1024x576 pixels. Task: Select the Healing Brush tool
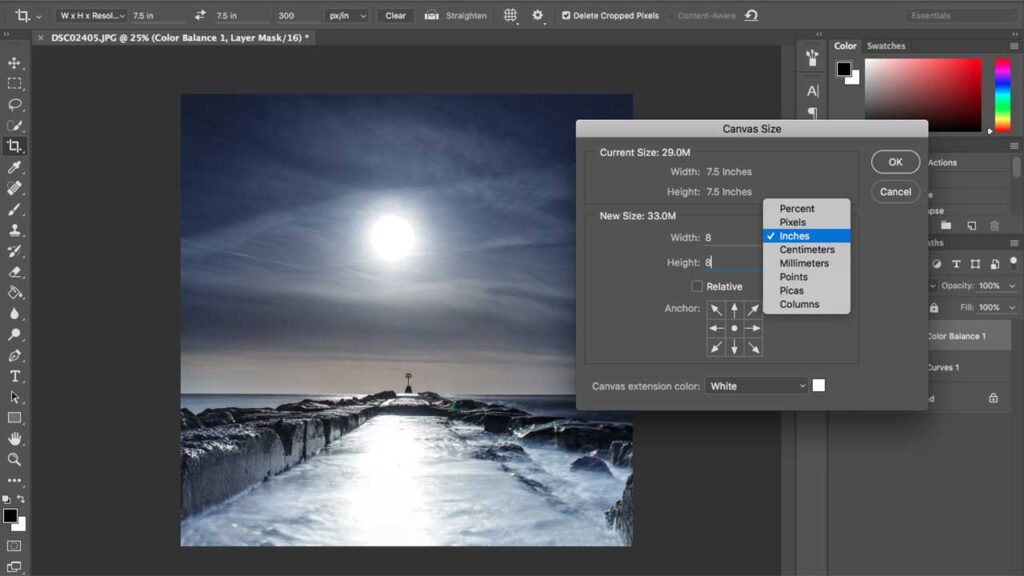pyautogui.click(x=14, y=188)
